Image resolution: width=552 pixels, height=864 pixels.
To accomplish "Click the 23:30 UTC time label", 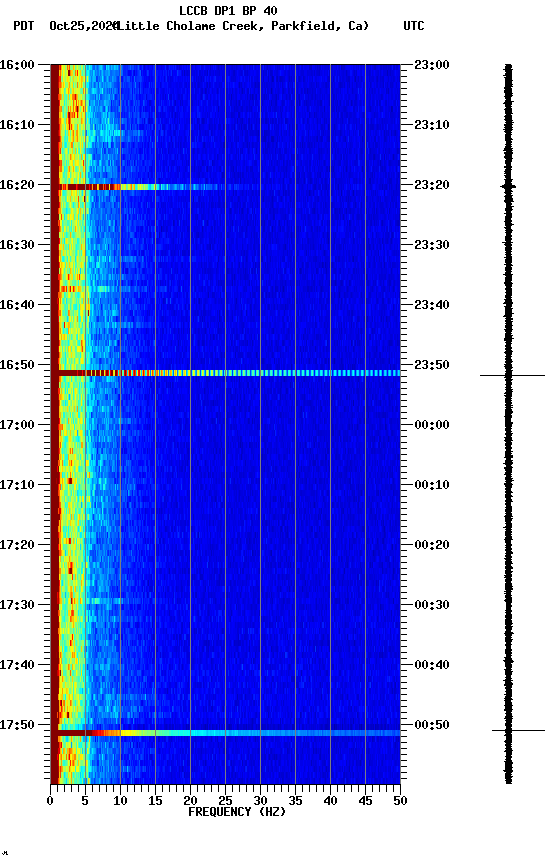I will 432,245.
